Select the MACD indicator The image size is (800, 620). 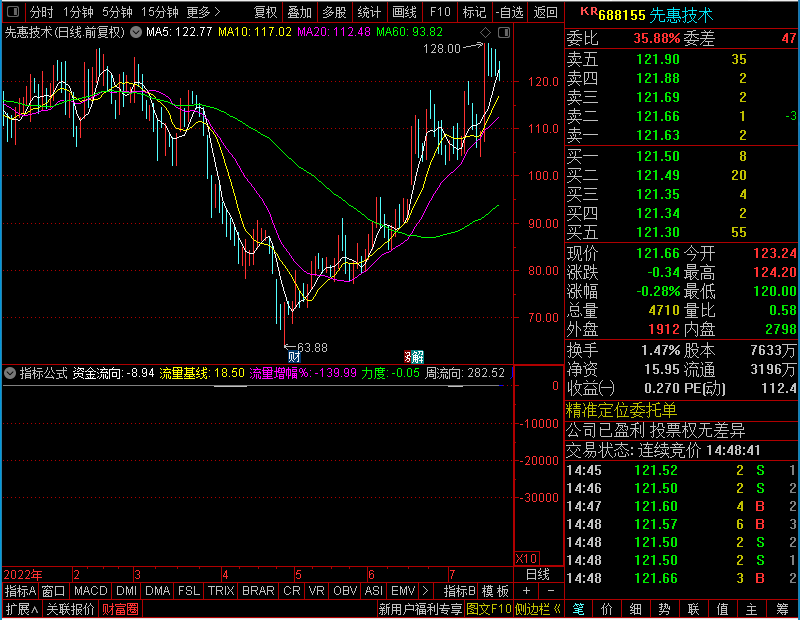[x=90, y=591]
